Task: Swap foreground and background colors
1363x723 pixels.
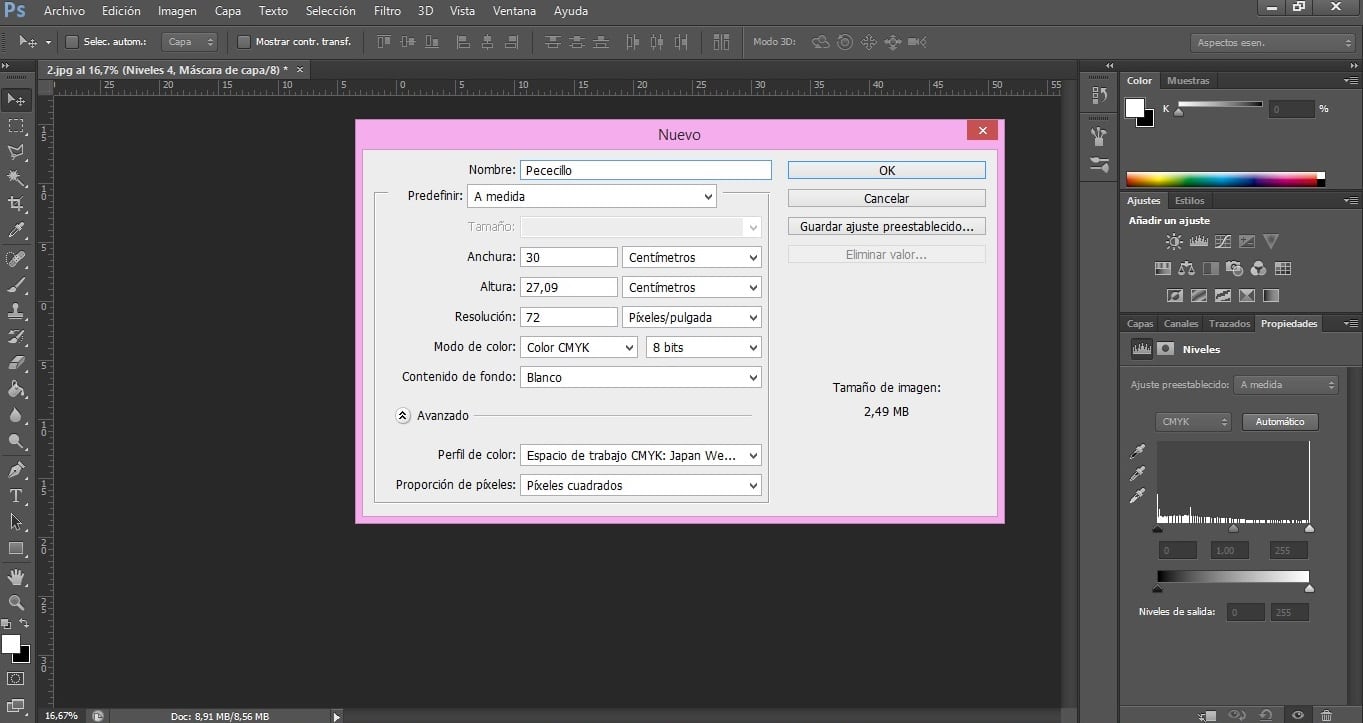Action: point(25,623)
